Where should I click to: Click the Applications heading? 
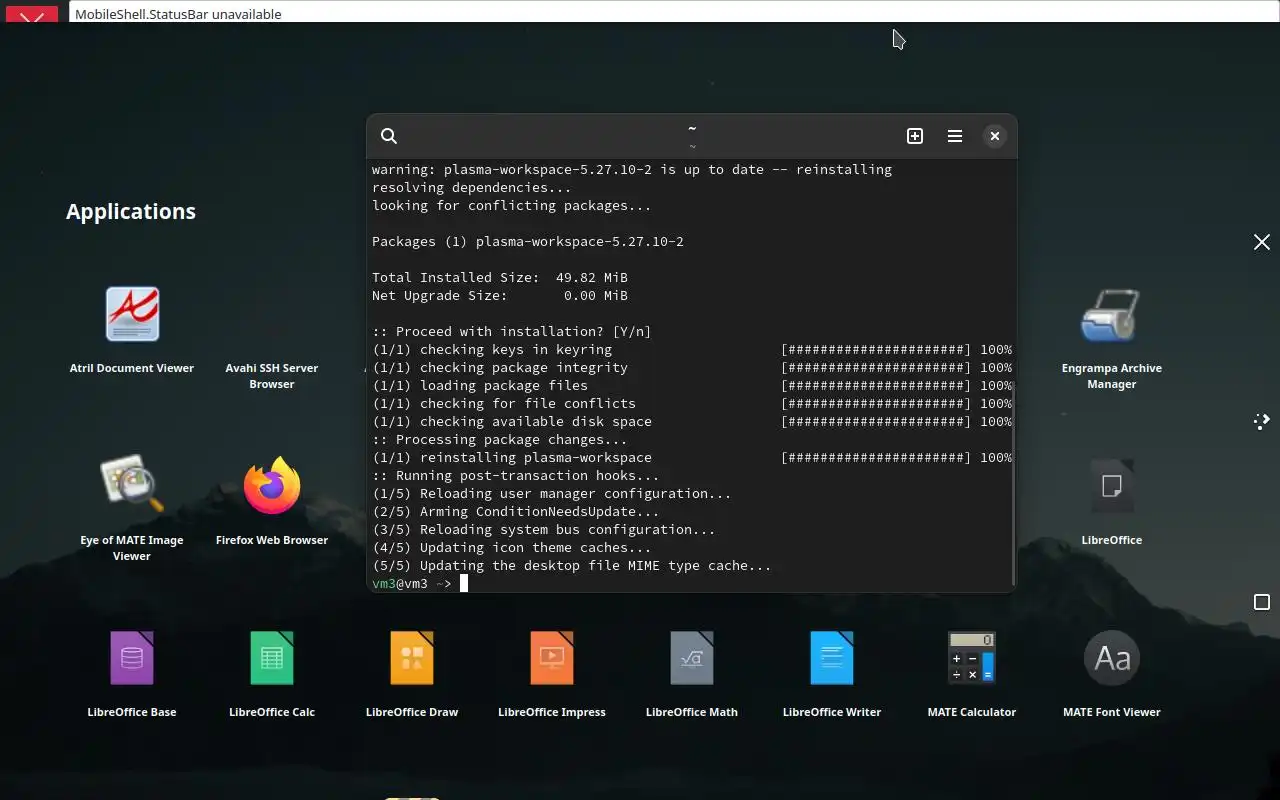[x=131, y=211]
